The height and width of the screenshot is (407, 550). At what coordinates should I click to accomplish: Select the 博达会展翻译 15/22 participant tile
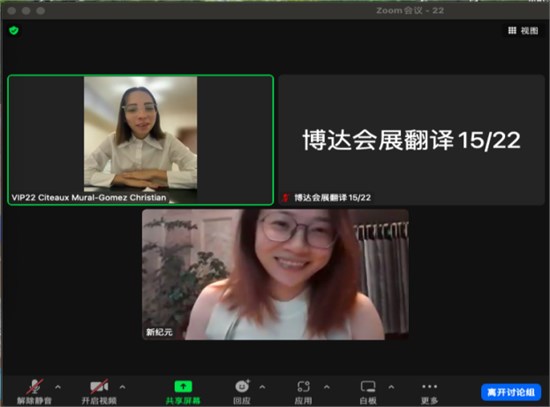point(411,140)
